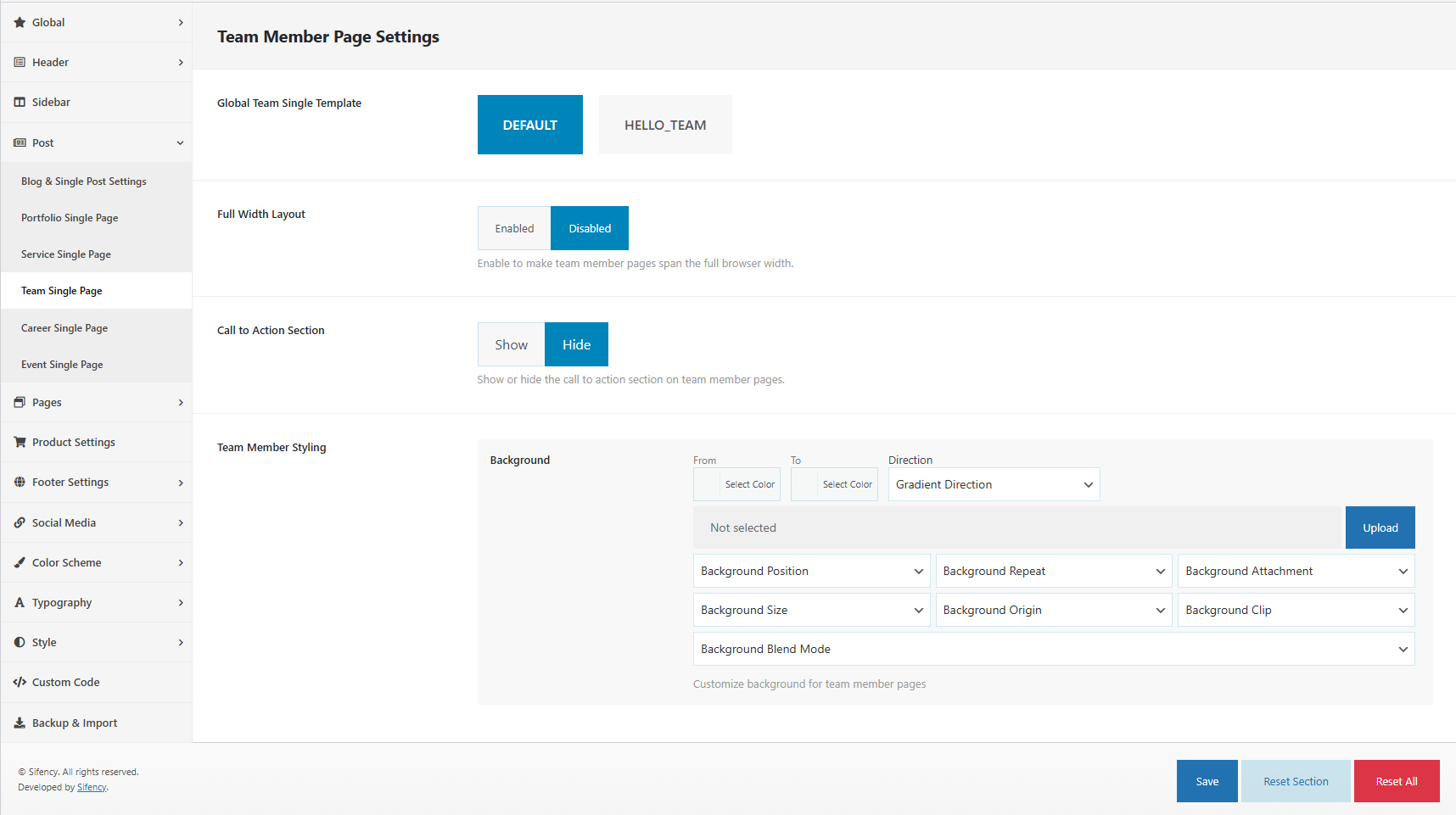This screenshot has height=815, width=1456.
Task: Click the Not selected image field
Action: pos(1016,528)
